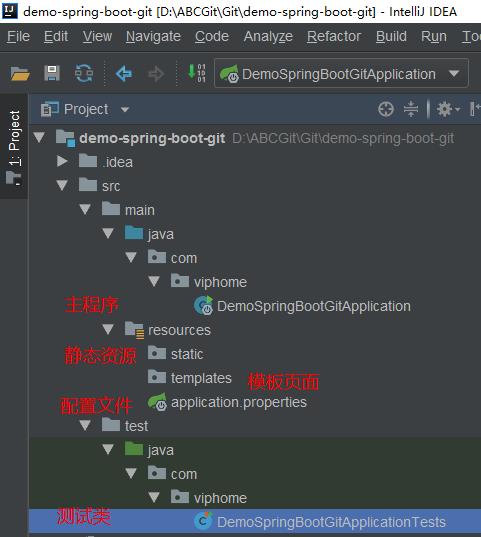Open the gear icon's small dropdown arrow
This screenshot has width=481, height=537.
(457, 110)
